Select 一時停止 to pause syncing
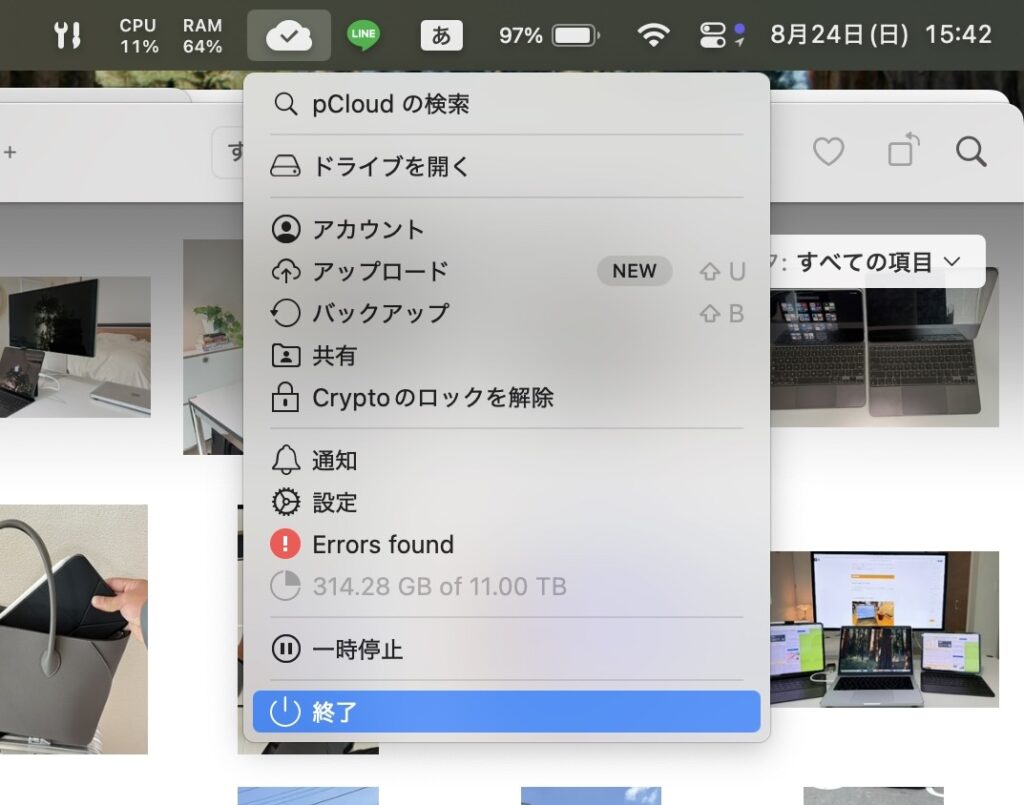The width and height of the screenshot is (1024, 805). pos(507,649)
